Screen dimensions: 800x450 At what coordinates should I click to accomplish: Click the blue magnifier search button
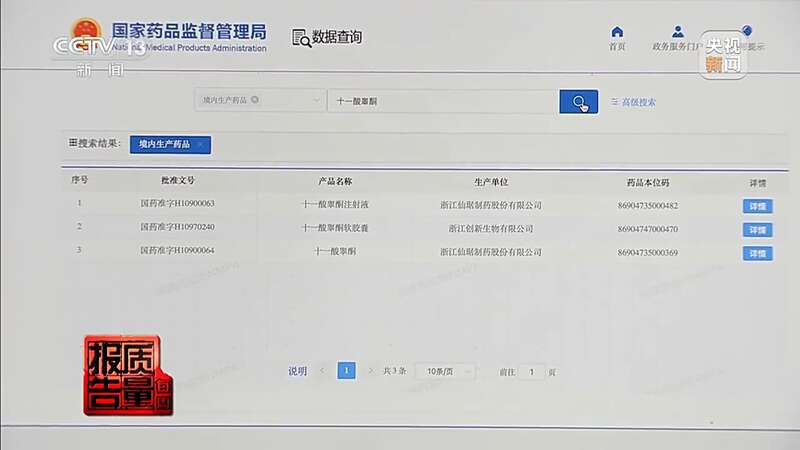click(578, 101)
